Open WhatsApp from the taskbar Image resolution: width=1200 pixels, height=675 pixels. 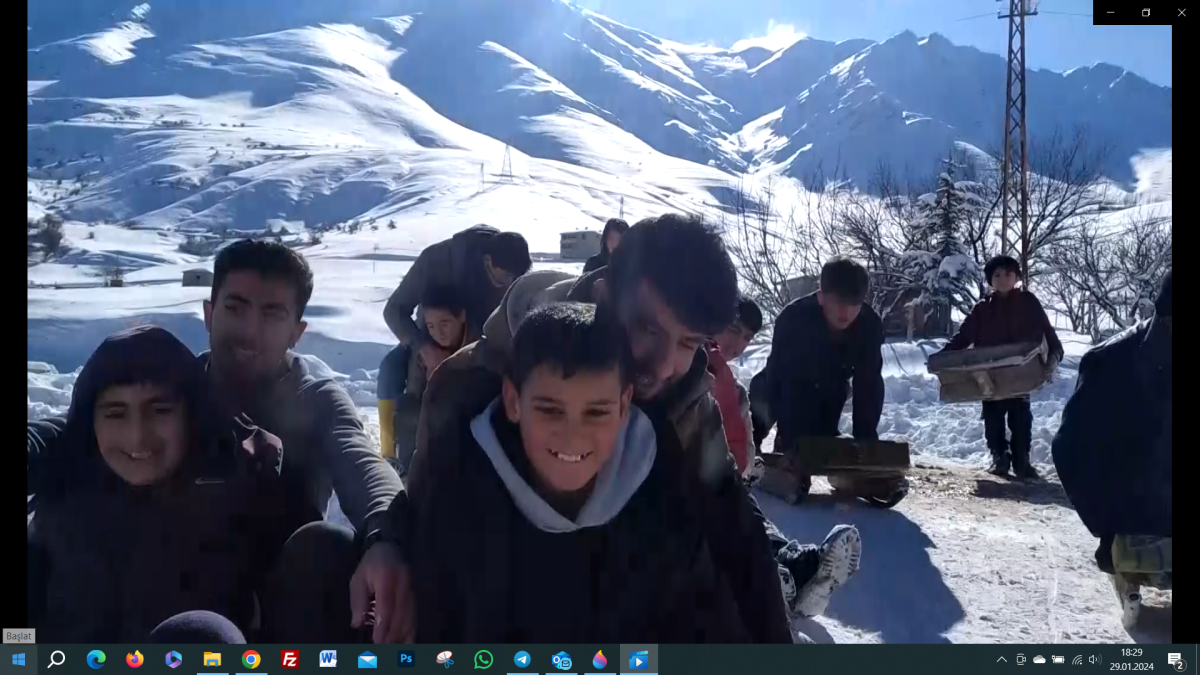pyautogui.click(x=484, y=659)
